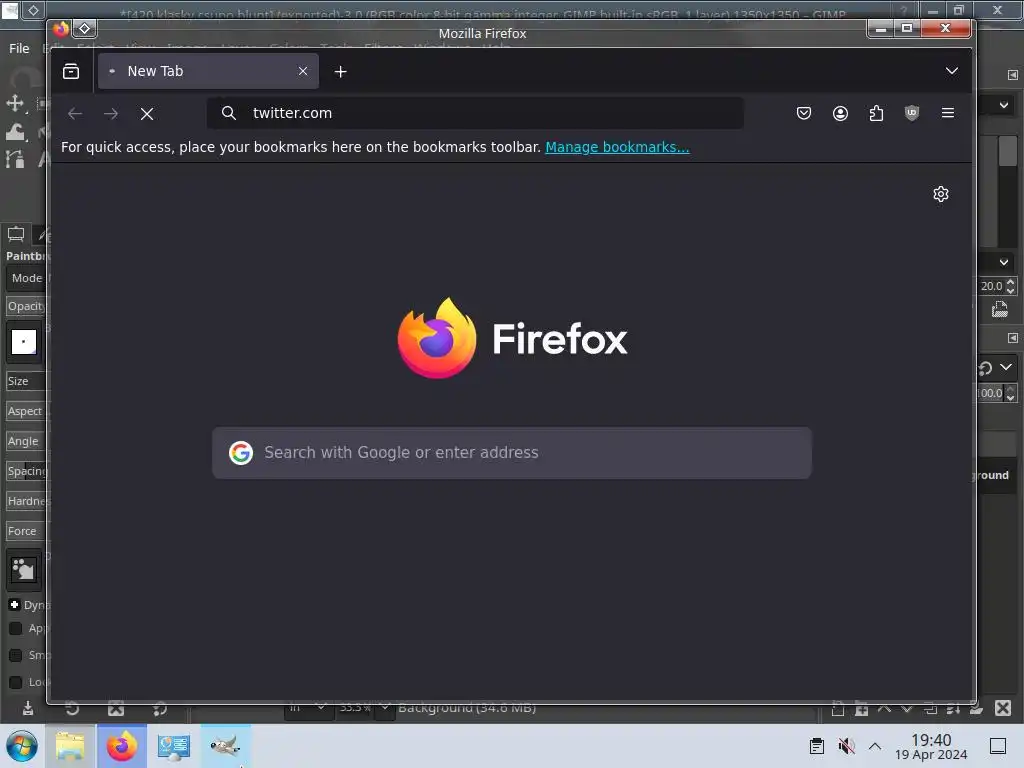1024x768 pixels.
Task: Delete GIMP tool preset icon
Action: click(x=116, y=708)
